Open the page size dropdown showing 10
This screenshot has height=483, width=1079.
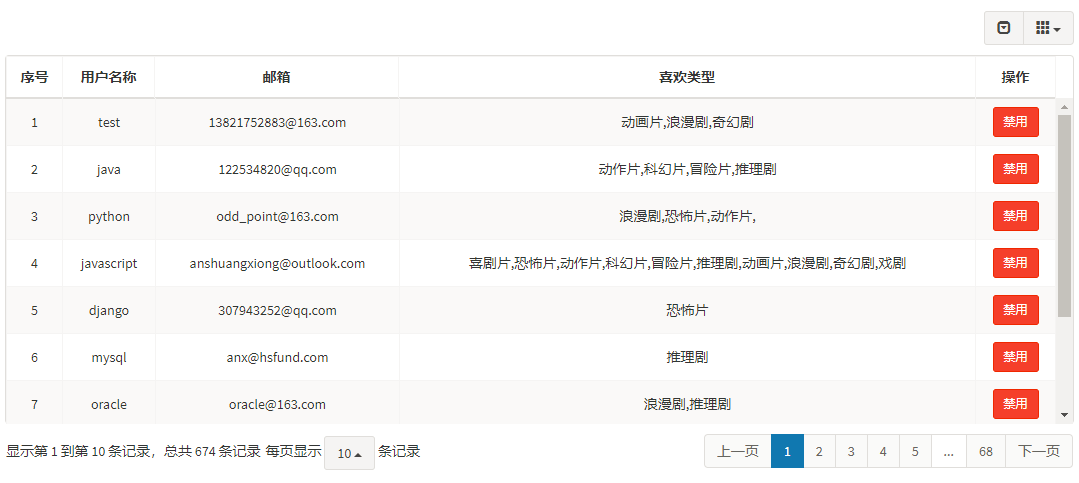pyautogui.click(x=350, y=453)
